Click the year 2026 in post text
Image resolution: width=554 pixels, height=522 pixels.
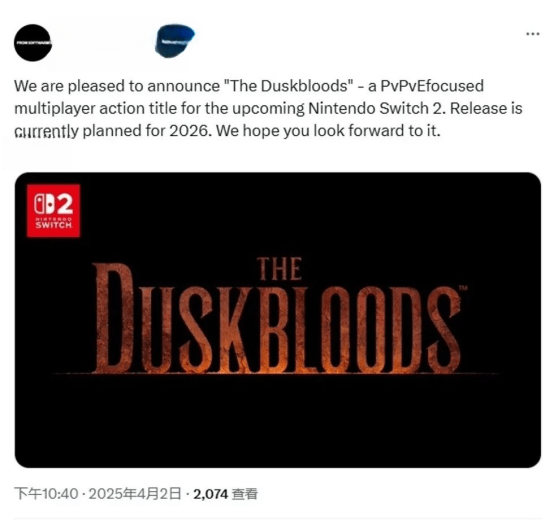tap(190, 131)
